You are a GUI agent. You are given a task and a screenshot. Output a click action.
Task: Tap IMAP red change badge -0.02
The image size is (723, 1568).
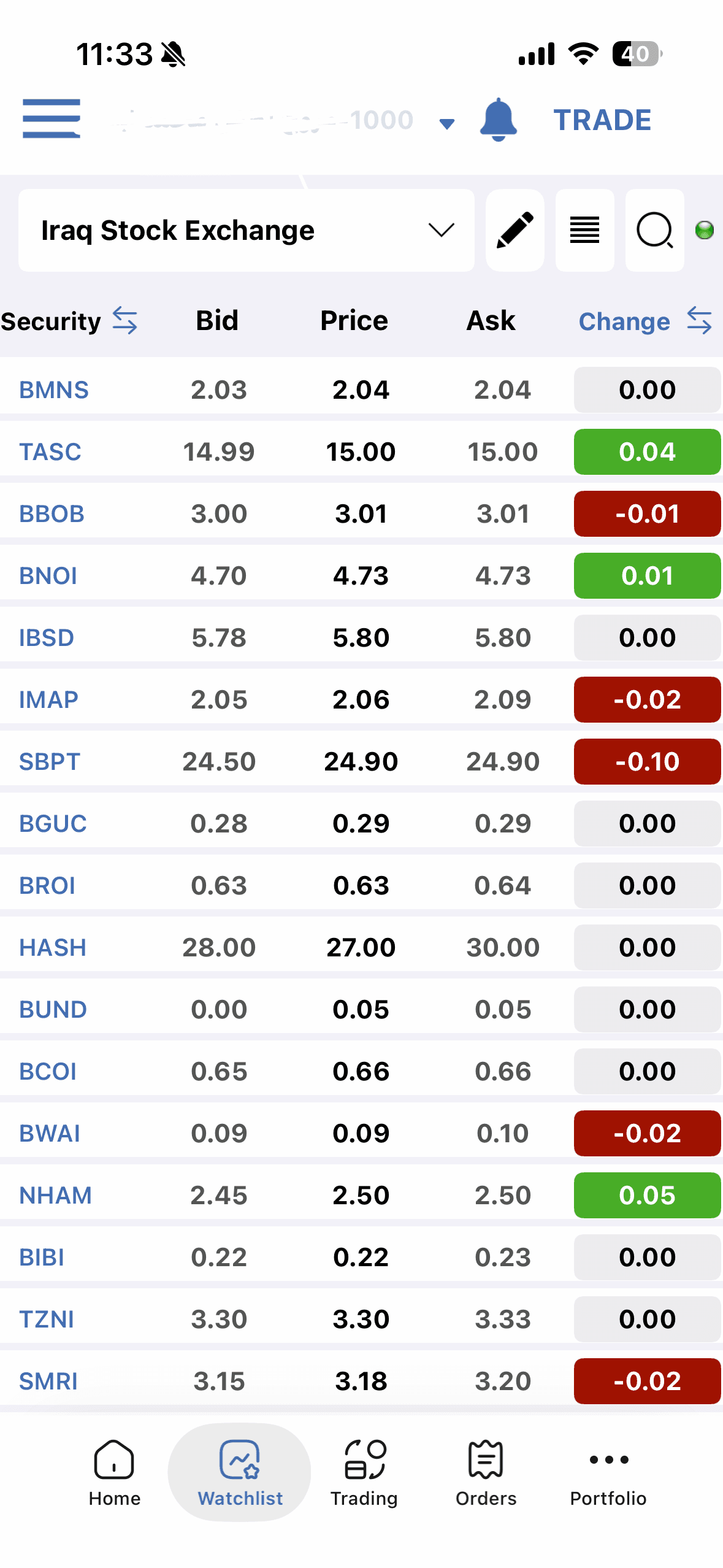[x=647, y=699]
